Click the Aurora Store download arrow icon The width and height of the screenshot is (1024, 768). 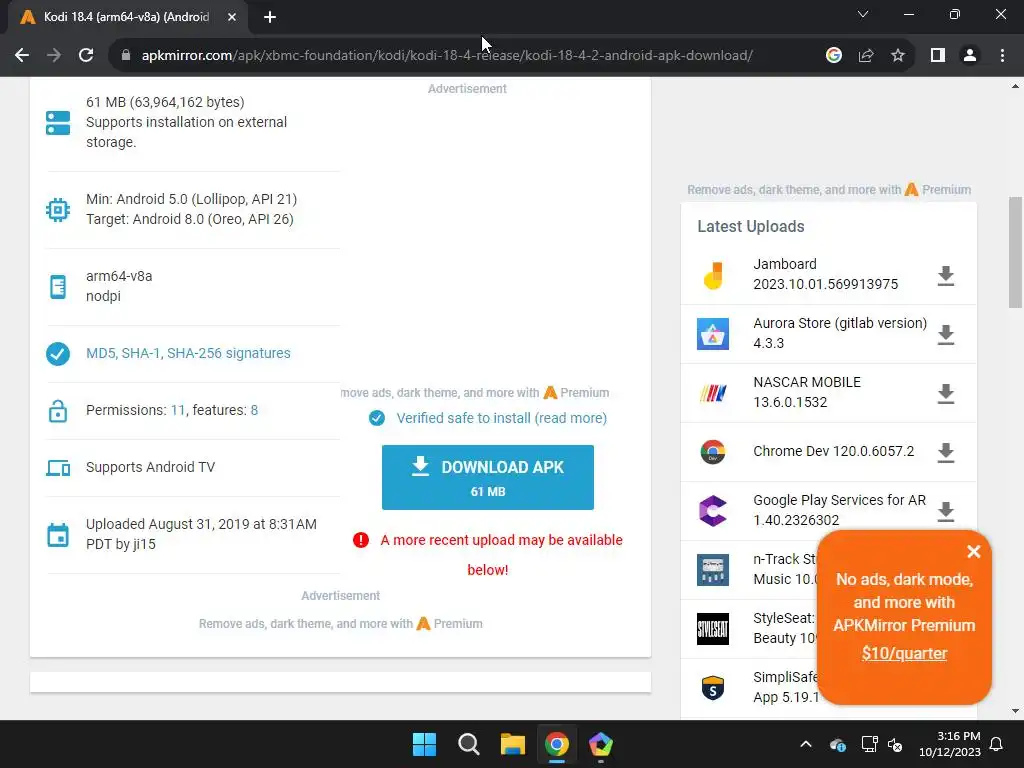click(946, 334)
